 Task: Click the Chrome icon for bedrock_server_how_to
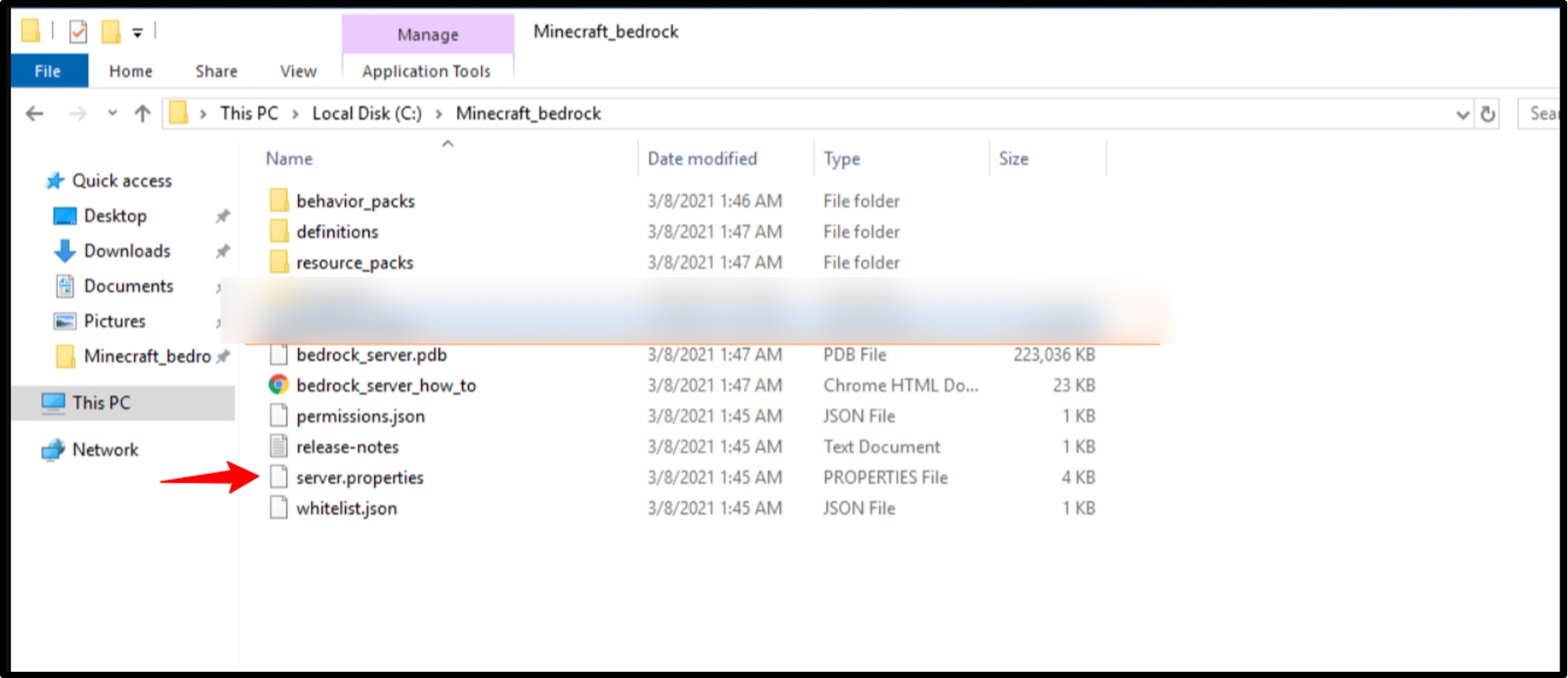(279, 385)
